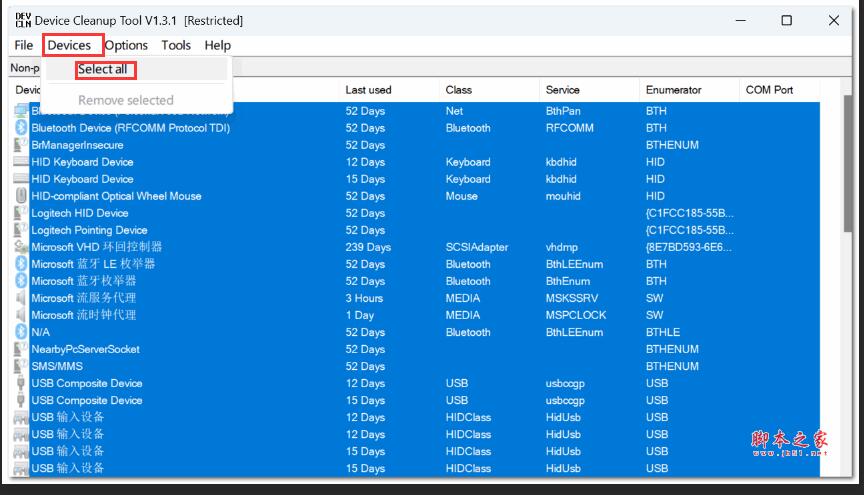The height and width of the screenshot is (495, 864).
Task: Click the {8E7BD593-6E6... enumerator cell
Action: [x=689, y=247]
